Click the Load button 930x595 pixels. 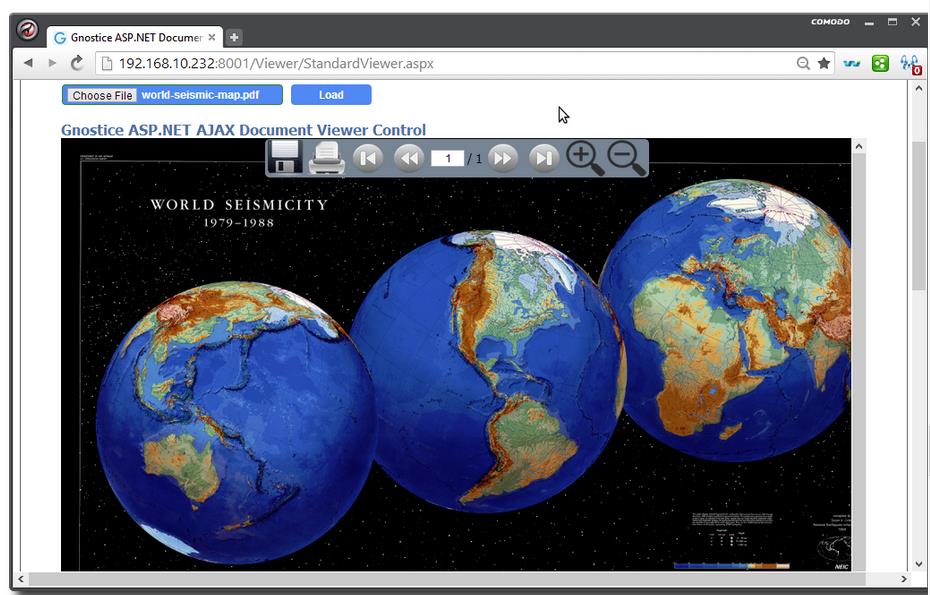(331, 95)
